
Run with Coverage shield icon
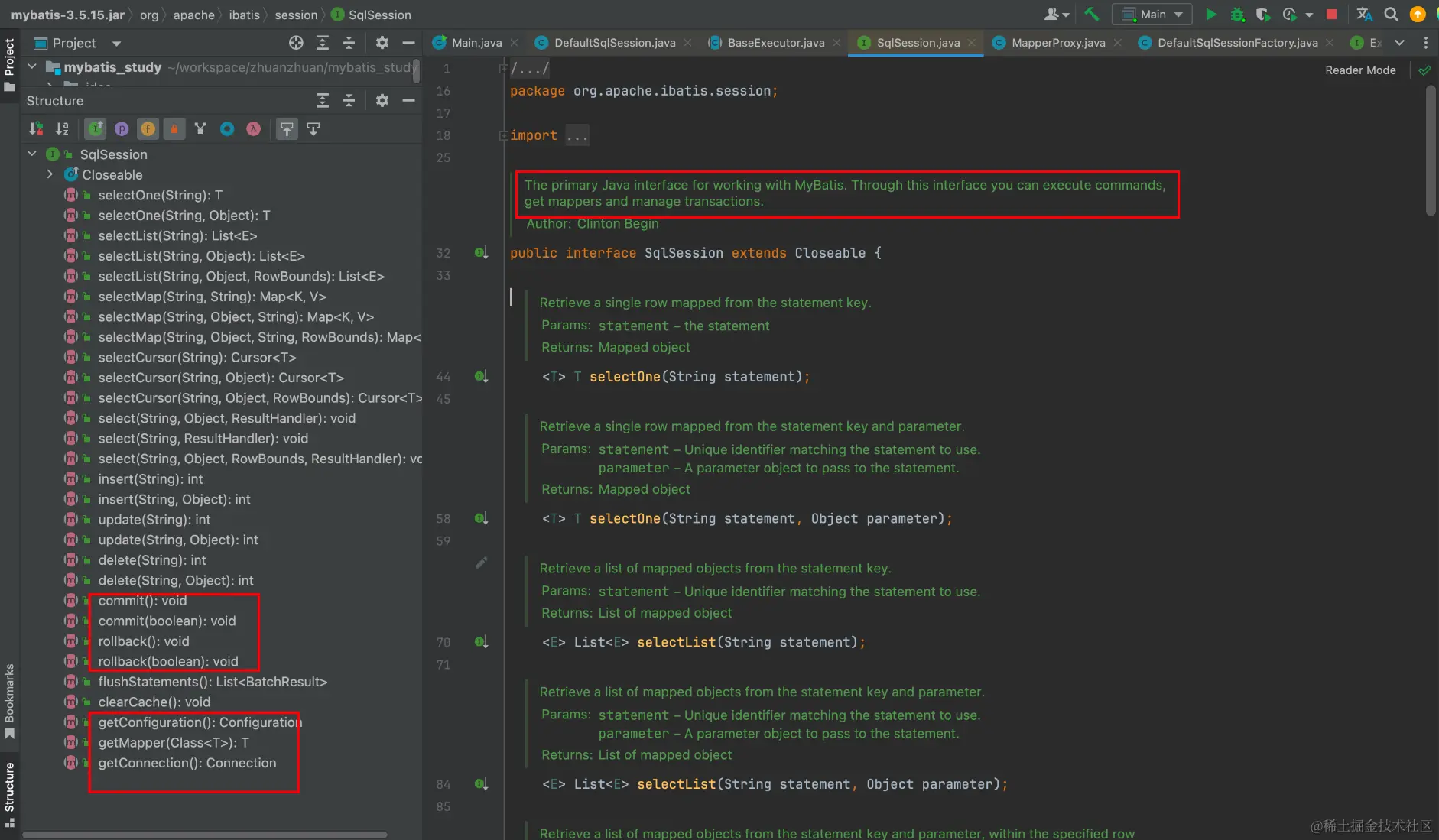(1263, 15)
